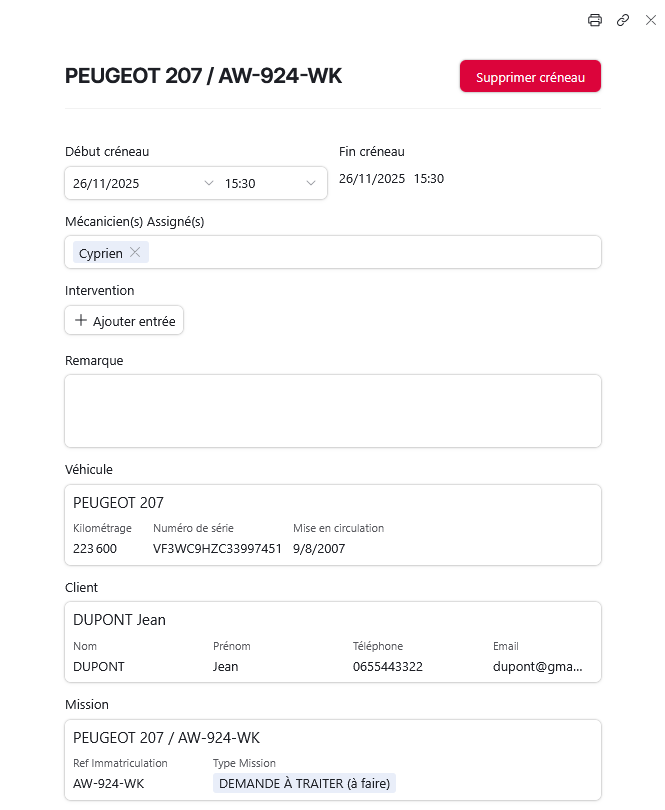Open the PEUGEOT 207 vehicle card
This screenshot has width=665, height=810.
332,503
